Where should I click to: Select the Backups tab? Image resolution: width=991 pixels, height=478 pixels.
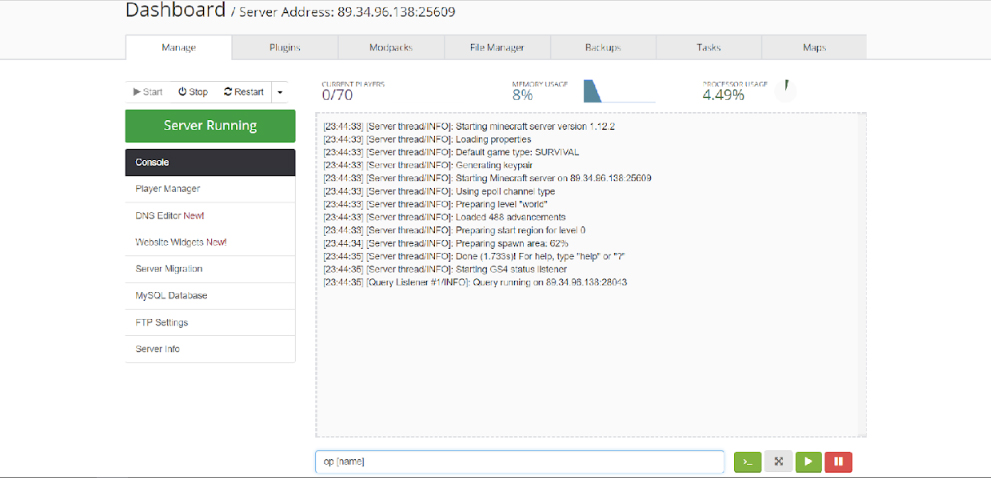click(603, 48)
